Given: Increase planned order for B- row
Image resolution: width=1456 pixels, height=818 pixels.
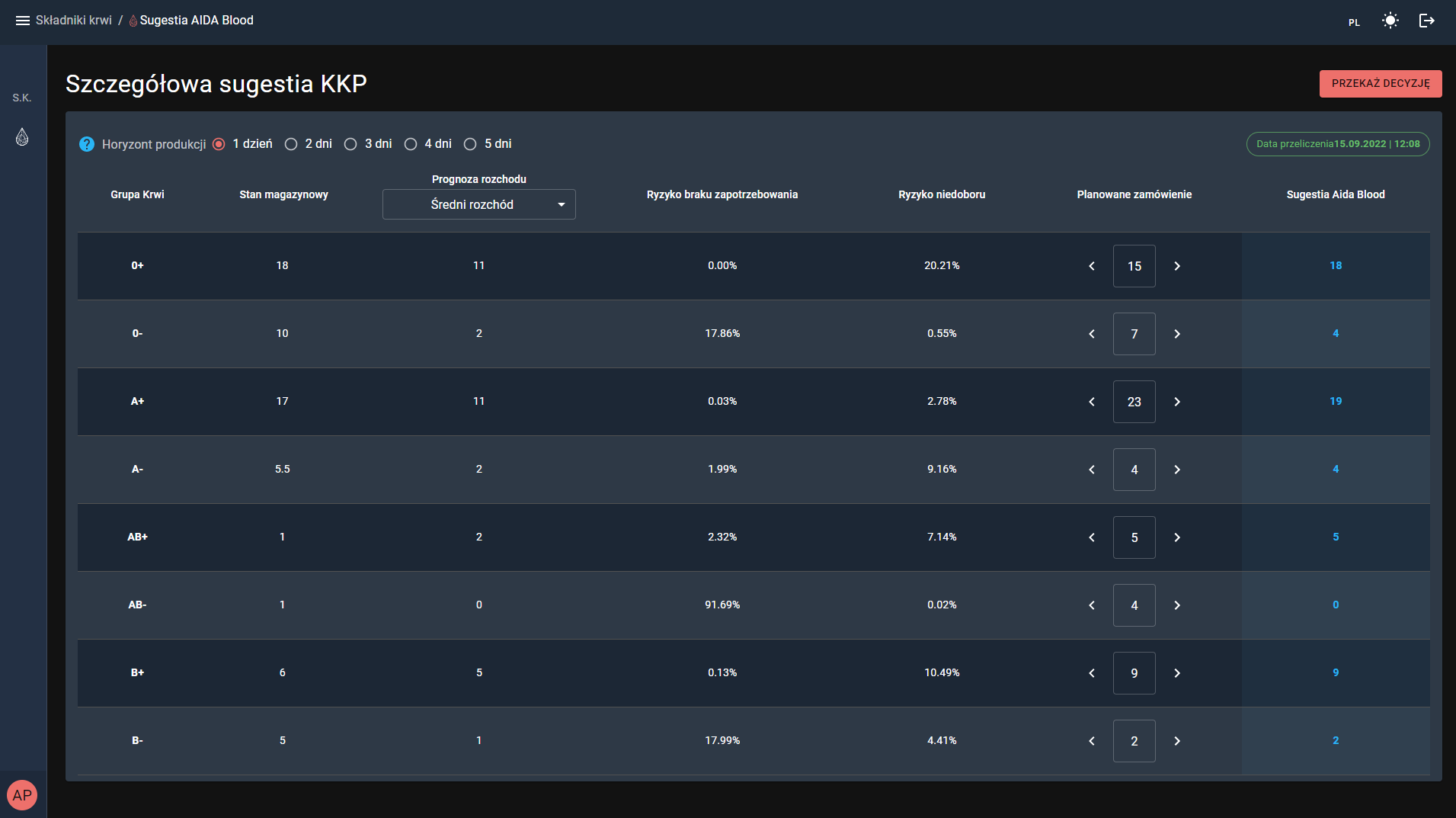Looking at the screenshot, I should (1177, 741).
